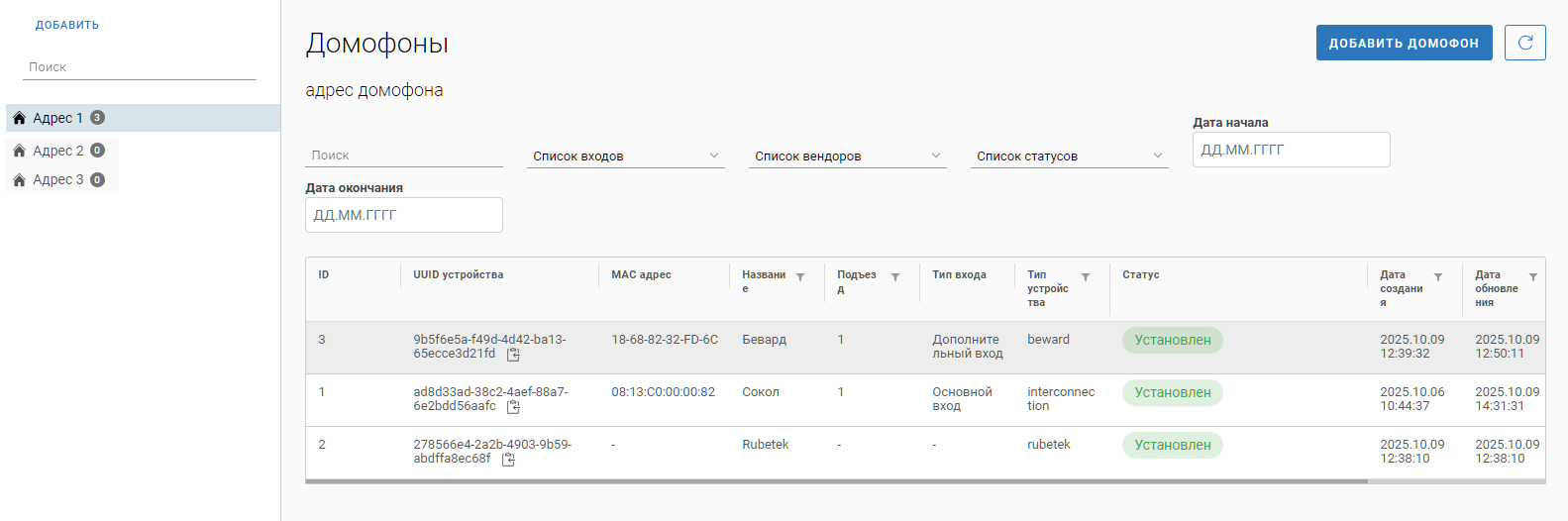Screen dimensions: 1568x521
Task: Copy UUID of the Rubetek device
Action: pos(508,460)
